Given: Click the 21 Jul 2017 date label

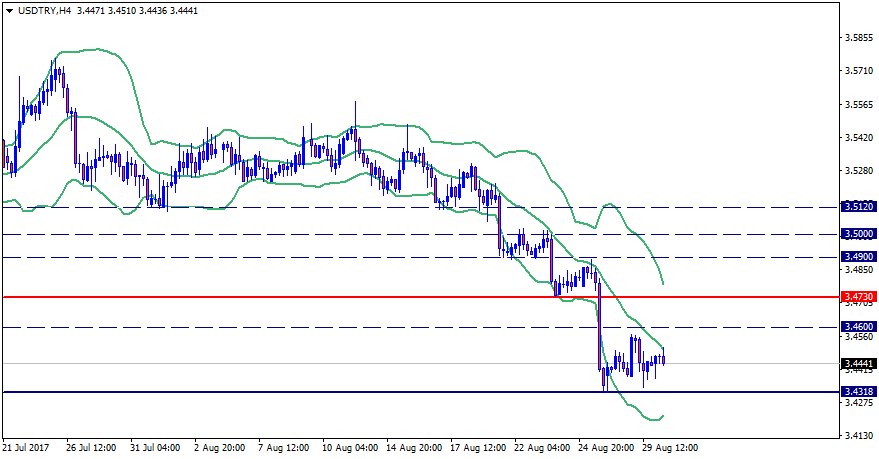Looking at the screenshot, I should pyautogui.click(x=29, y=448).
